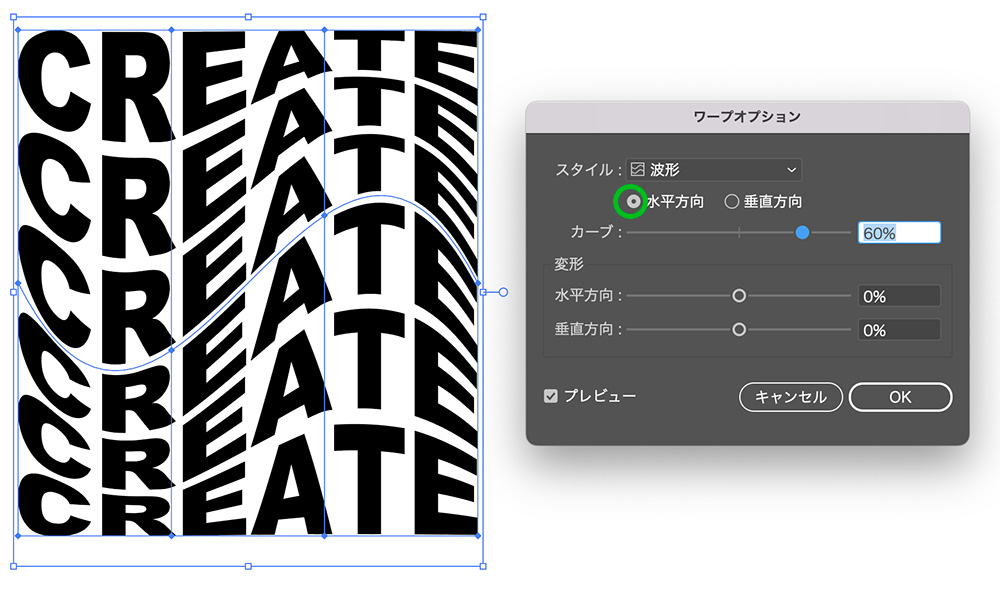Click the center tick on the カーブ slider
This screenshot has width=1000, height=590.
coord(738,232)
